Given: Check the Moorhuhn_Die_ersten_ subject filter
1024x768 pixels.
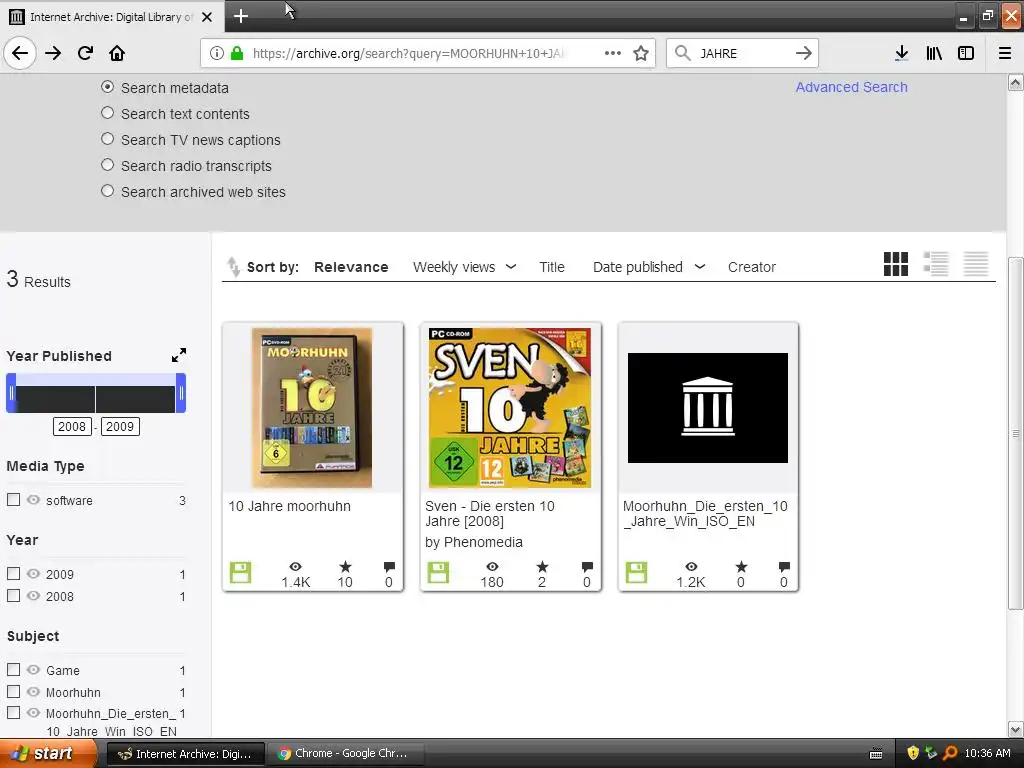Looking at the screenshot, I should click(13, 712).
